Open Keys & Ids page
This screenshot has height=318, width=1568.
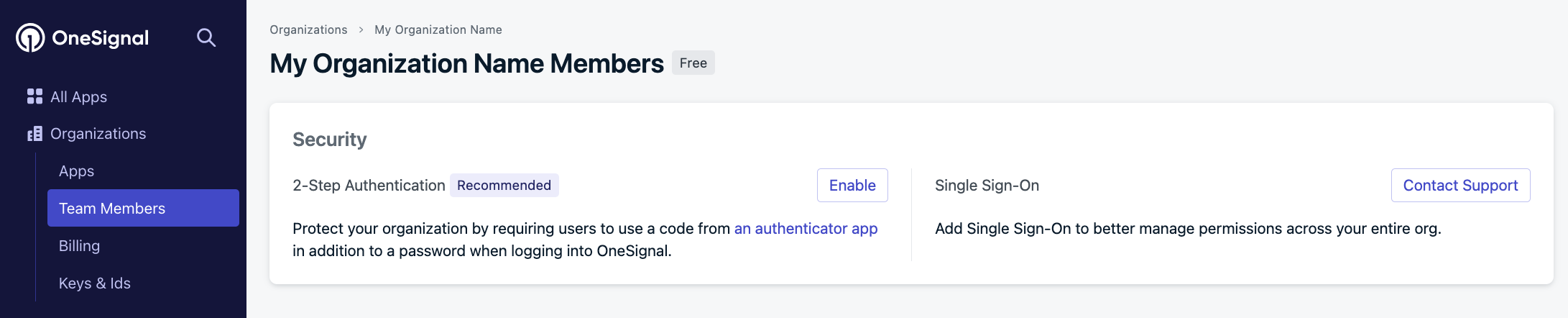pyautogui.click(x=95, y=283)
